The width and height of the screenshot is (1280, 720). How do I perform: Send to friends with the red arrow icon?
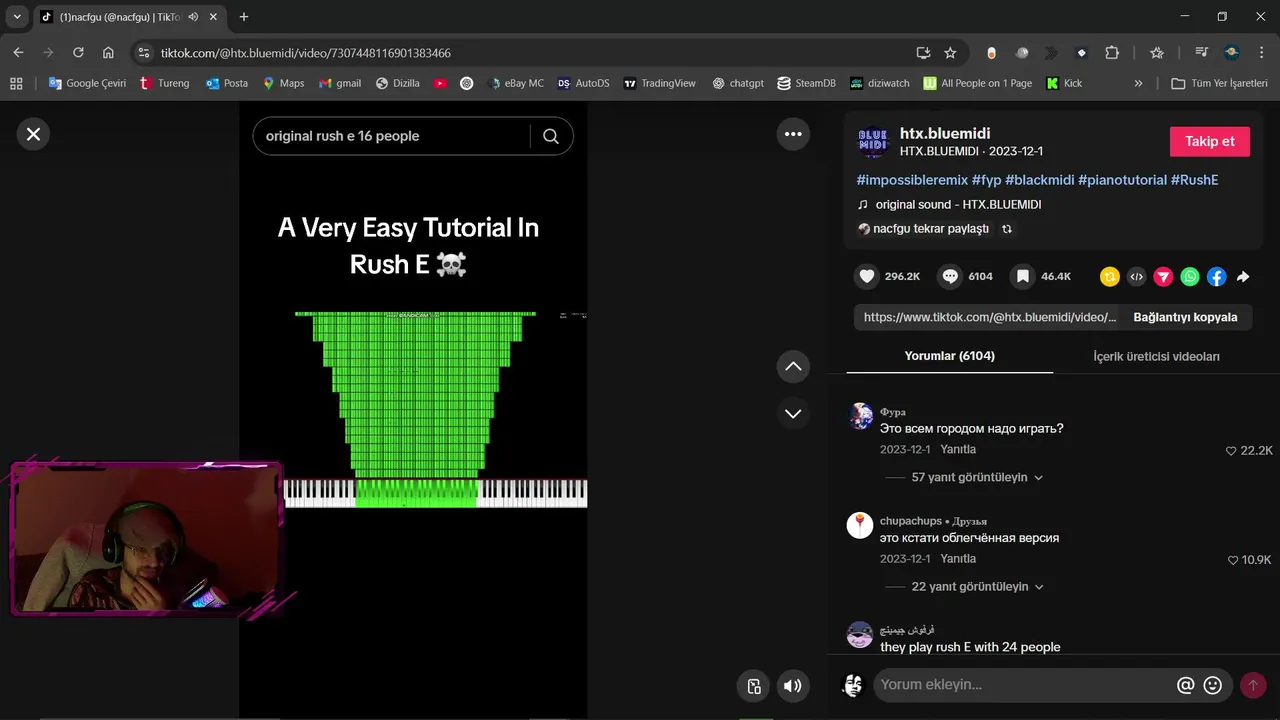(1163, 277)
